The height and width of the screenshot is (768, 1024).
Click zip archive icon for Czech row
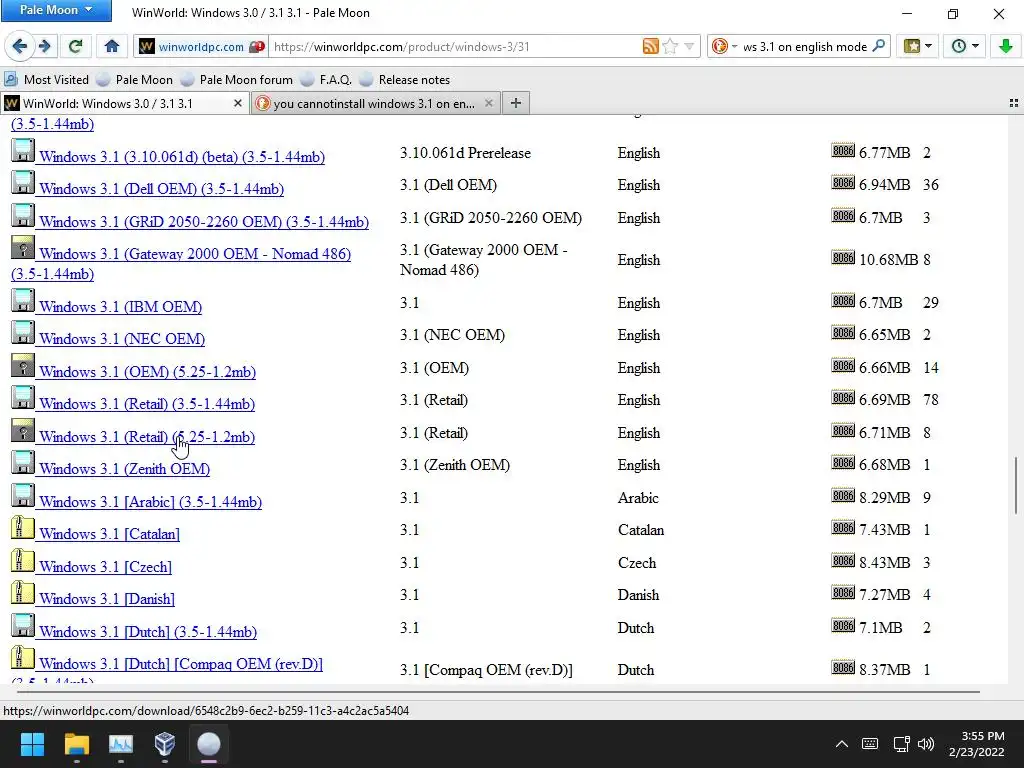click(23, 560)
